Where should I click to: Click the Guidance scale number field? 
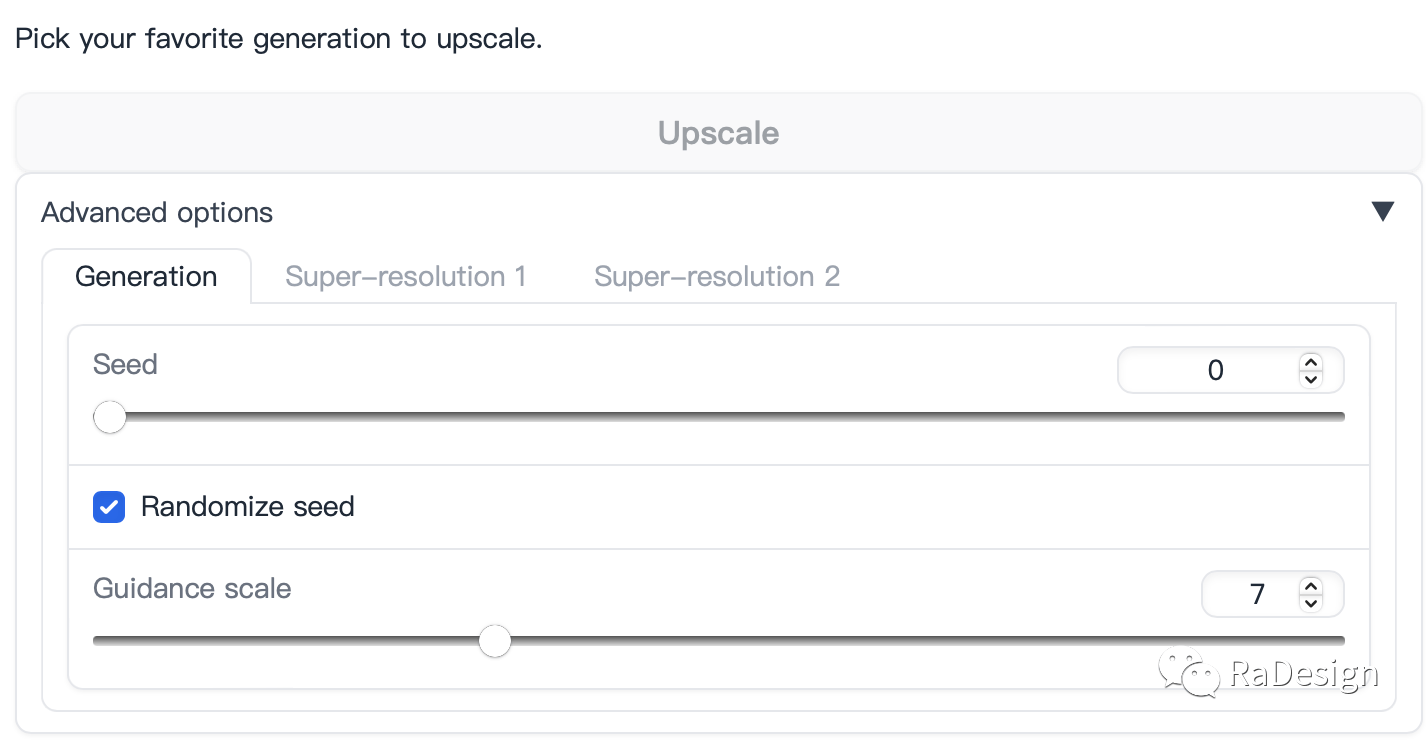1272,595
